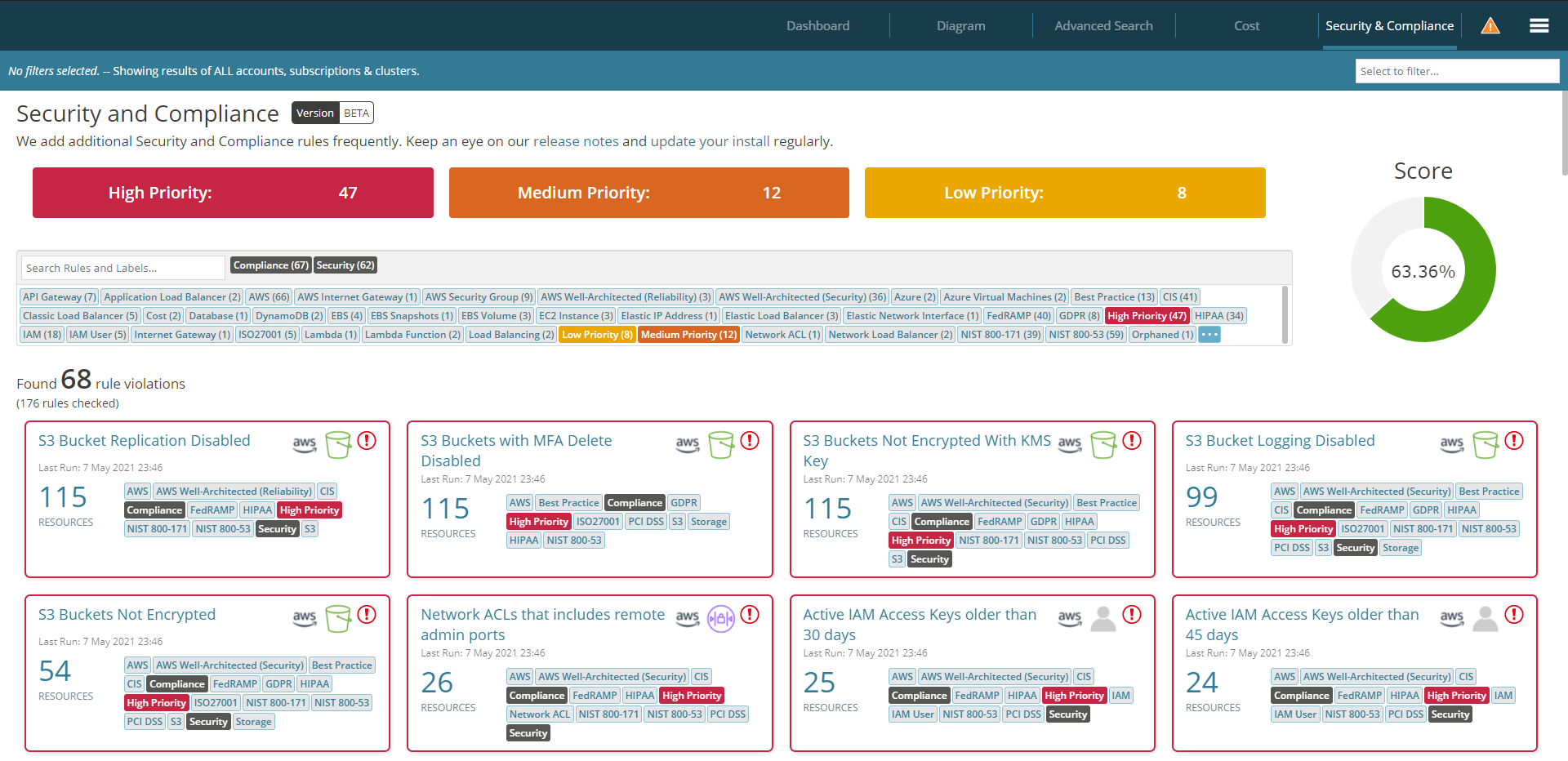
Task: Select the NIST 800-53 (59) label
Action: click(x=1086, y=335)
